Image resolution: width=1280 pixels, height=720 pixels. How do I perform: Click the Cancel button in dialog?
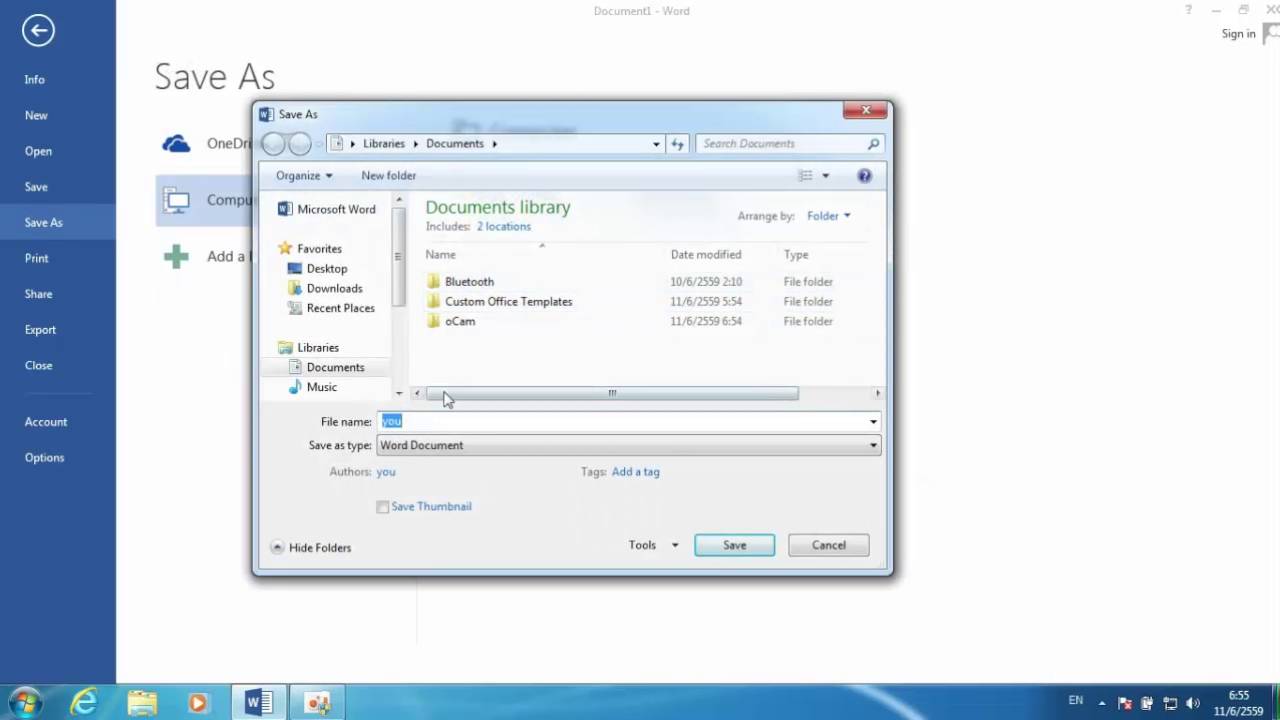coord(829,545)
